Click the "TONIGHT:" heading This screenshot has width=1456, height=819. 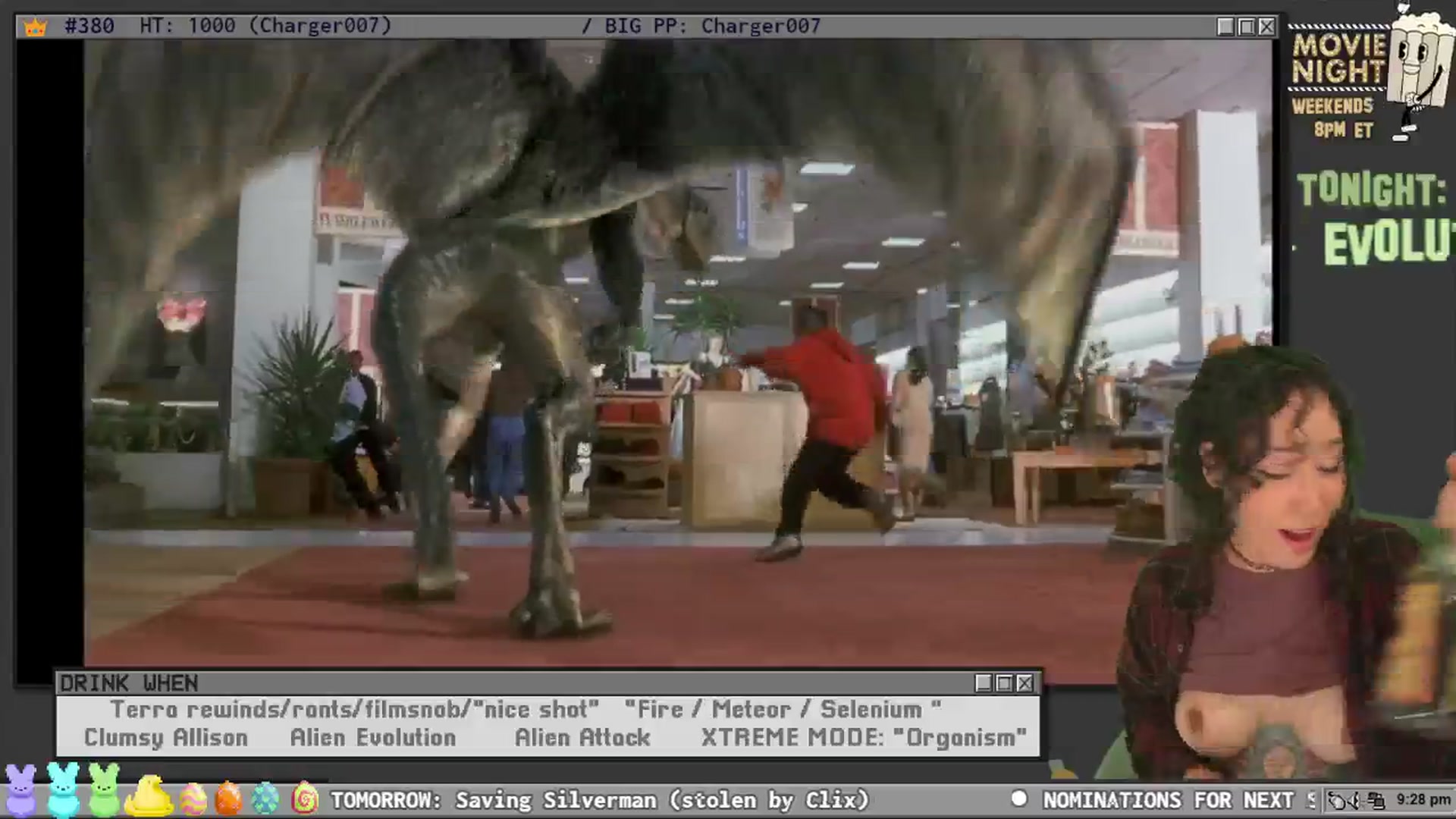pos(1371,190)
